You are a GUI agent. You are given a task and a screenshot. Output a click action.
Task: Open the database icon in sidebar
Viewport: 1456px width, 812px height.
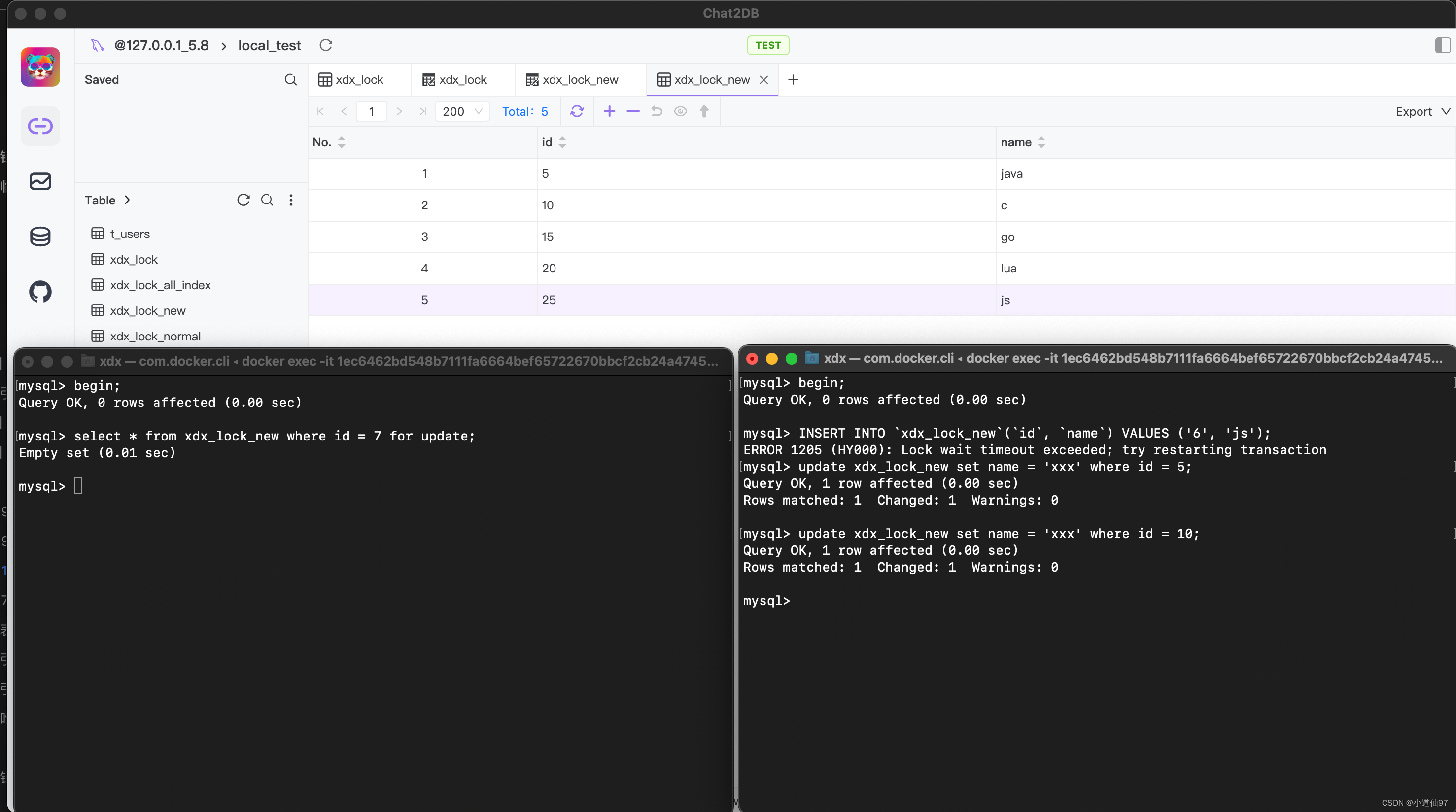click(40, 236)
